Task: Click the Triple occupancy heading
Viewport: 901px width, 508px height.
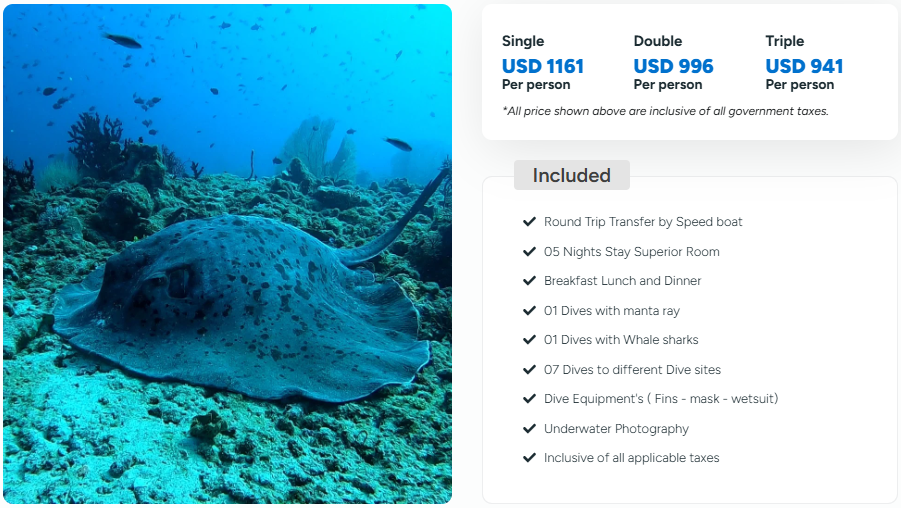Action: pos(784,41)
